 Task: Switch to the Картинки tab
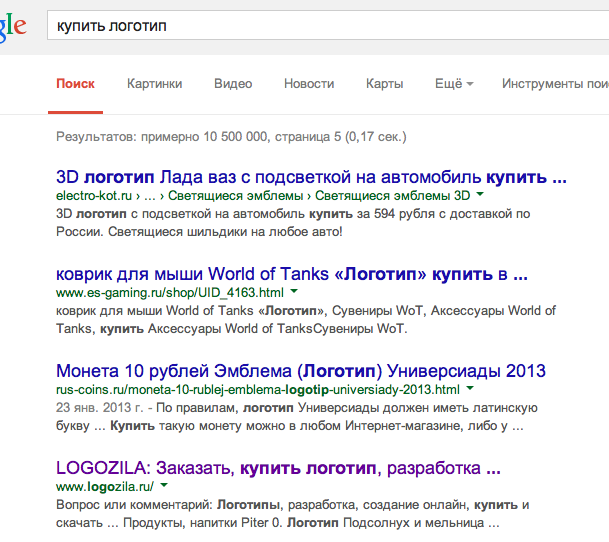(x=154, y=84)
